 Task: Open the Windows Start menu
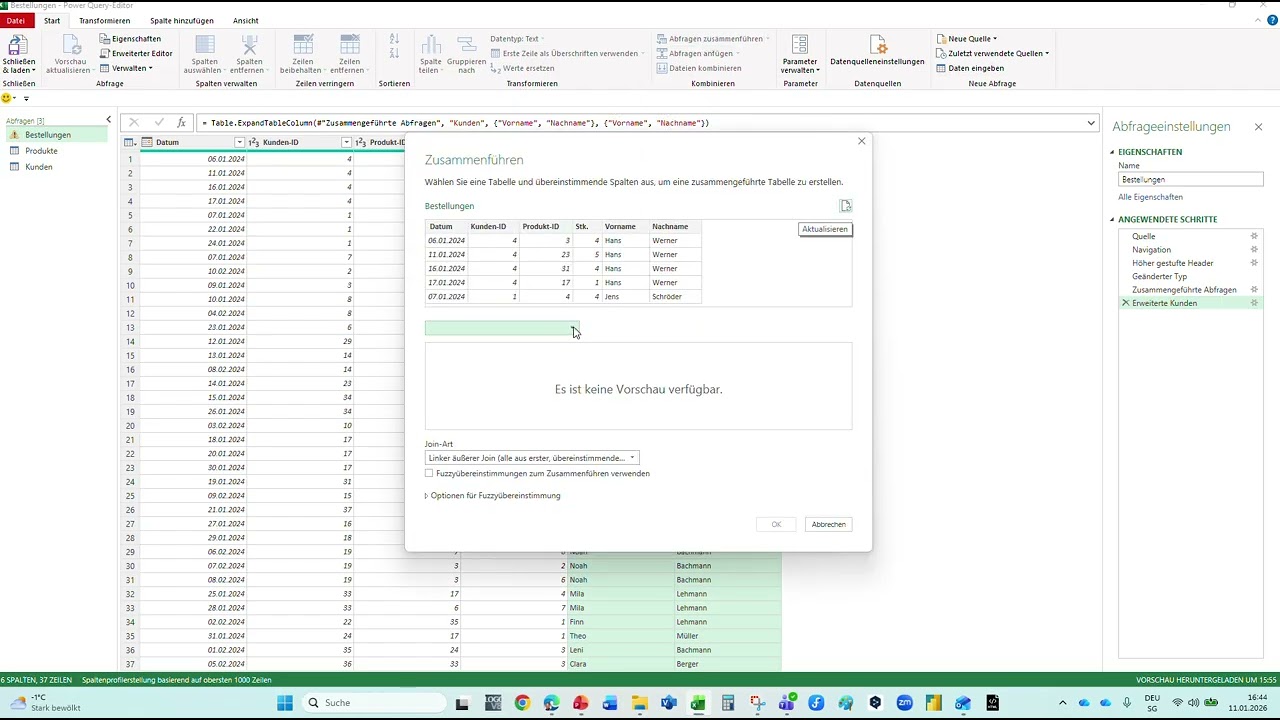[x=285, y=703]
